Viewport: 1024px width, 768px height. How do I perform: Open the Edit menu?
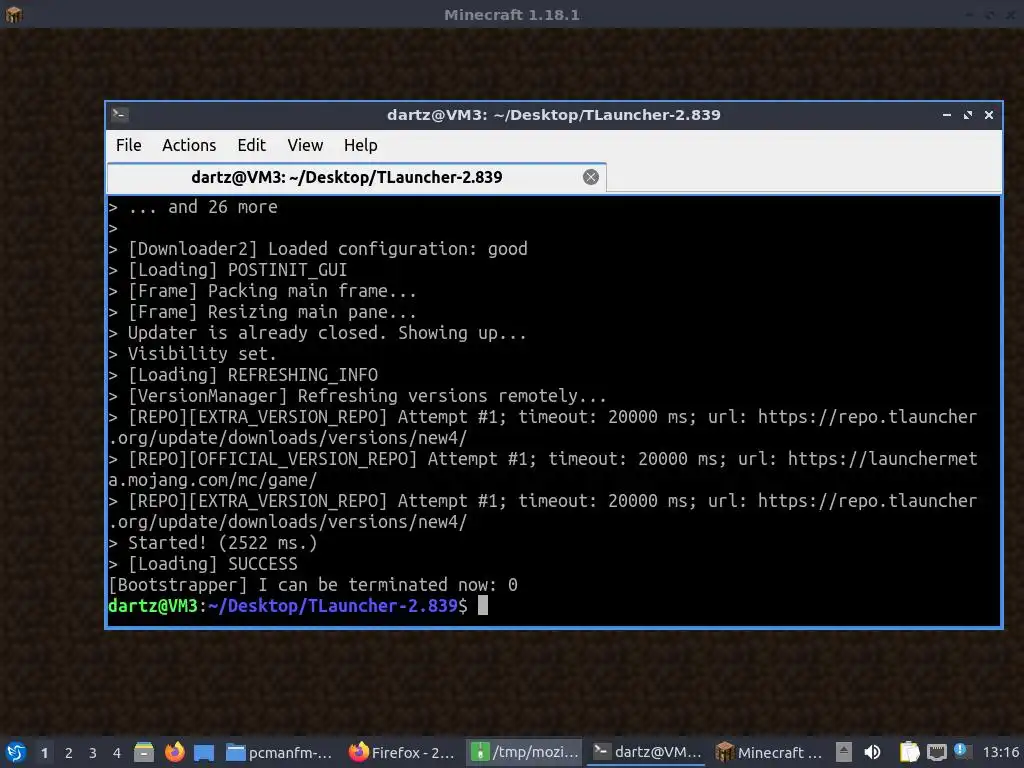click(251, 145)
